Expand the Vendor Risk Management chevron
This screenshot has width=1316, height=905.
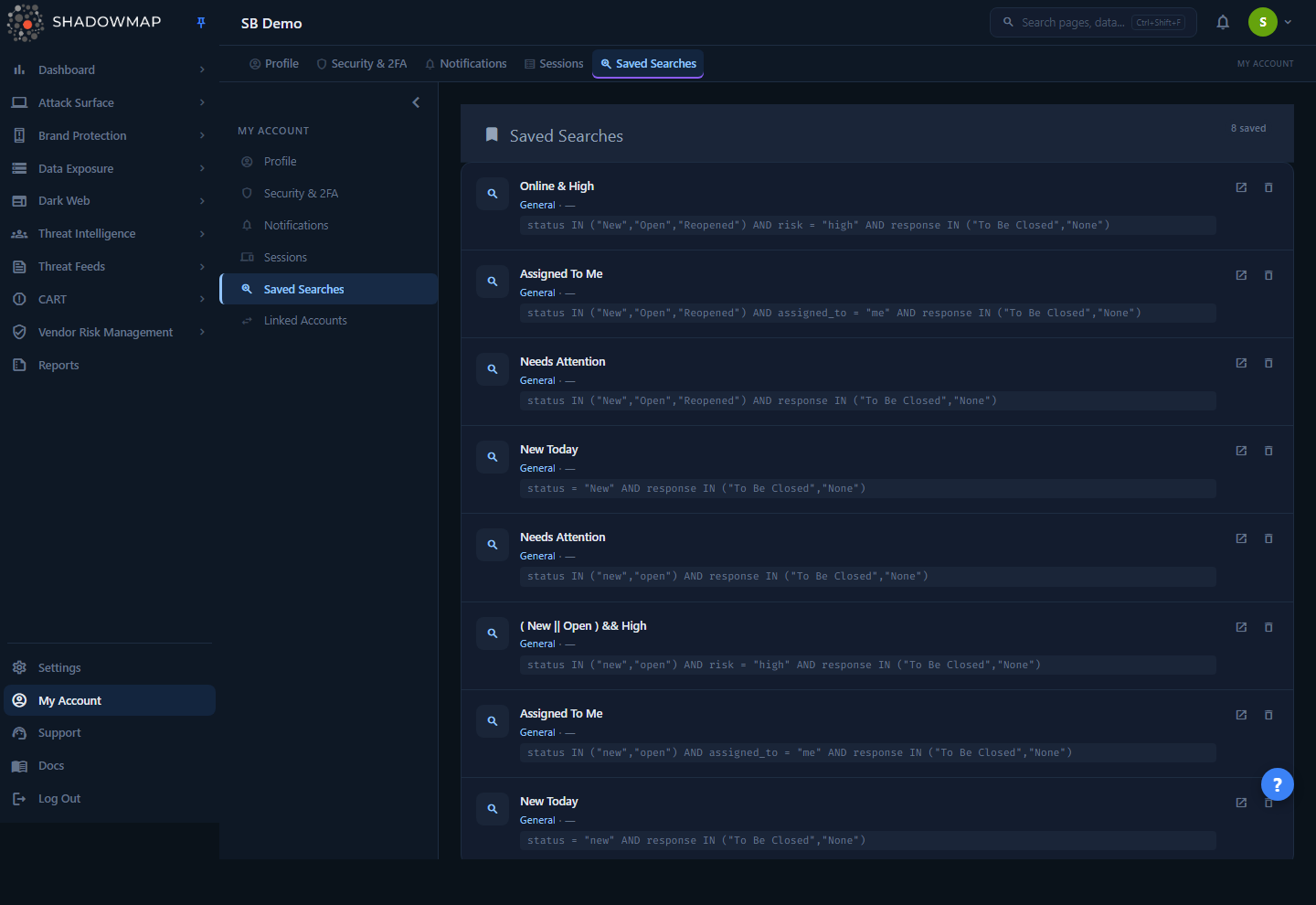[202, 332]
